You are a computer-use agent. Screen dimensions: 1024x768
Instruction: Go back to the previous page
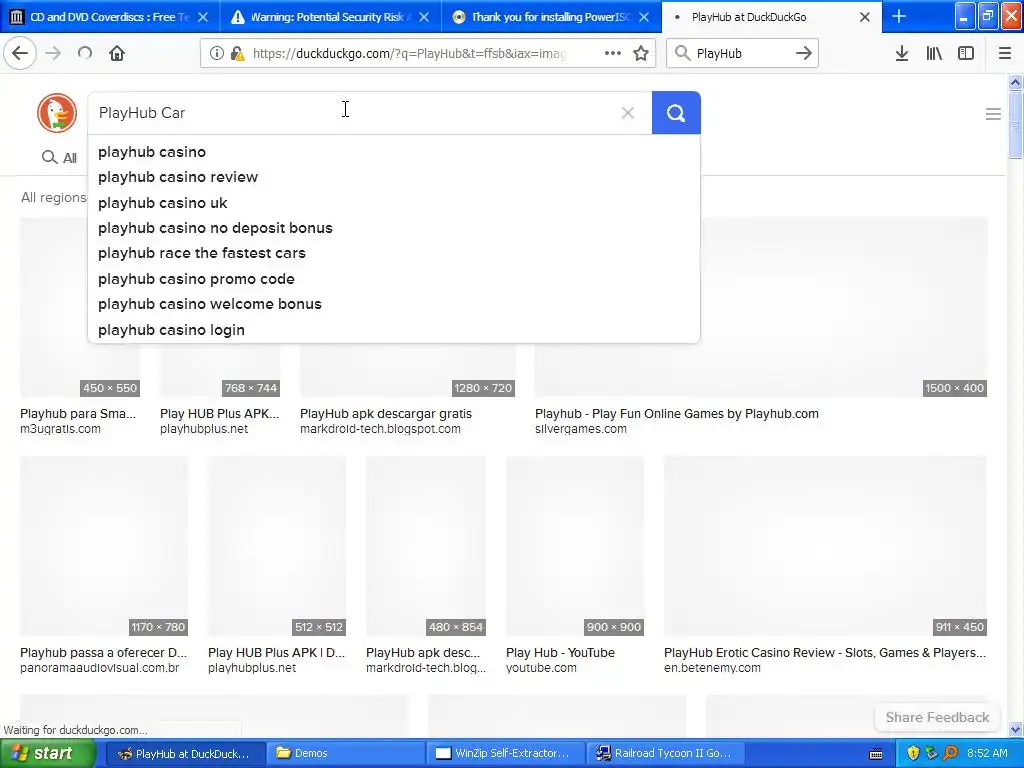click(x=20, y=54)
